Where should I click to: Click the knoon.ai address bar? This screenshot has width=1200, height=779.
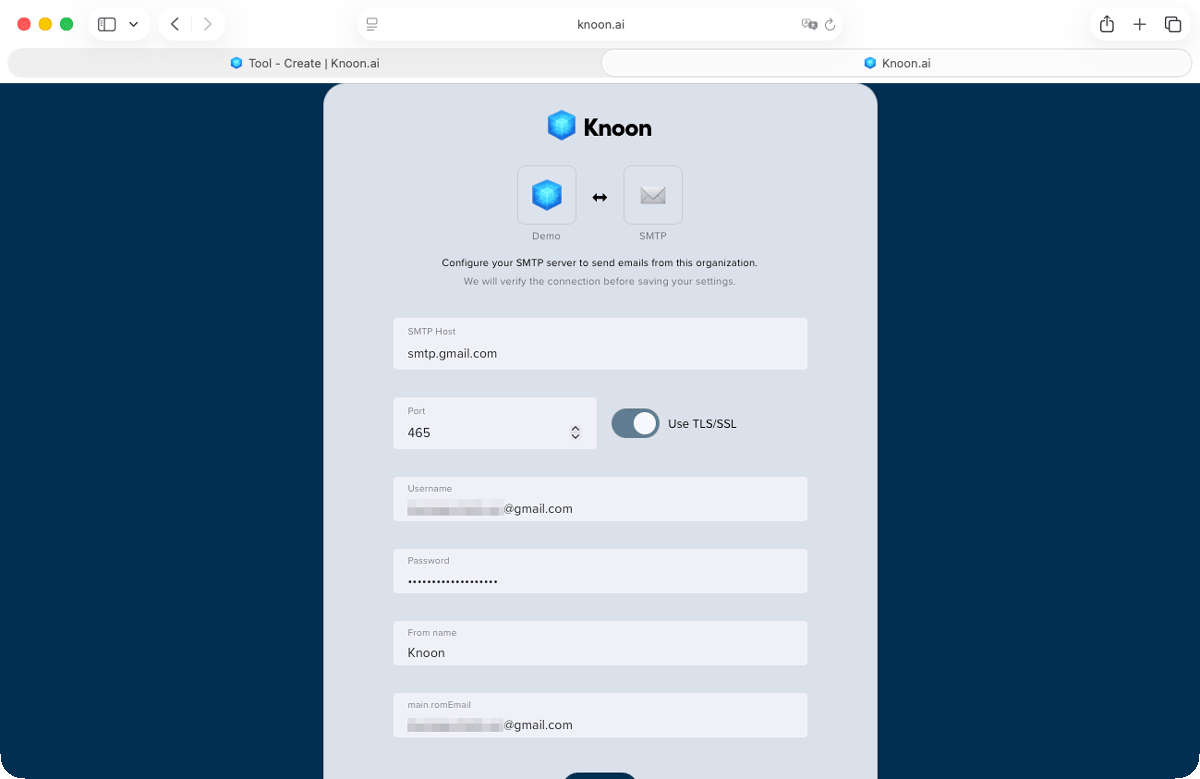[600, 24]
